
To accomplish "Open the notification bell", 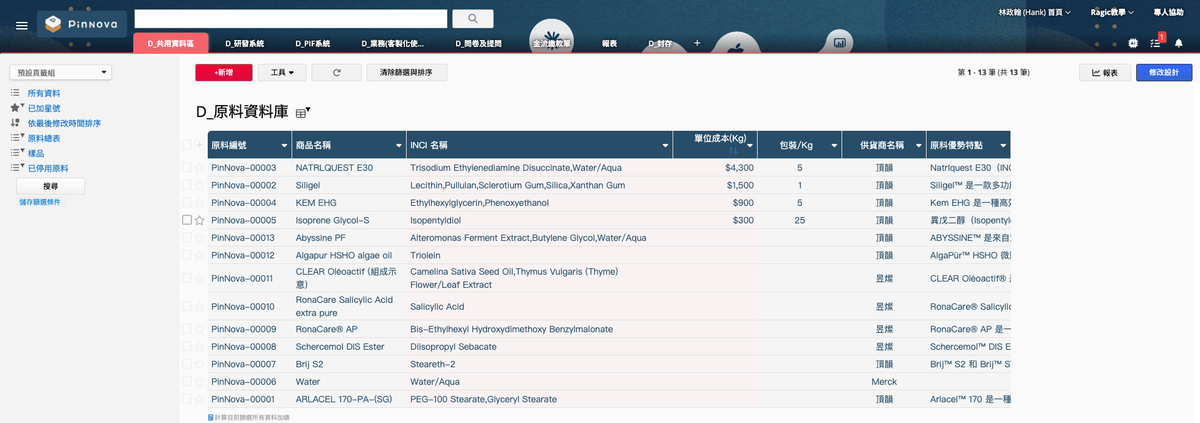I will pyautogui.click(x=1178, y=44).
